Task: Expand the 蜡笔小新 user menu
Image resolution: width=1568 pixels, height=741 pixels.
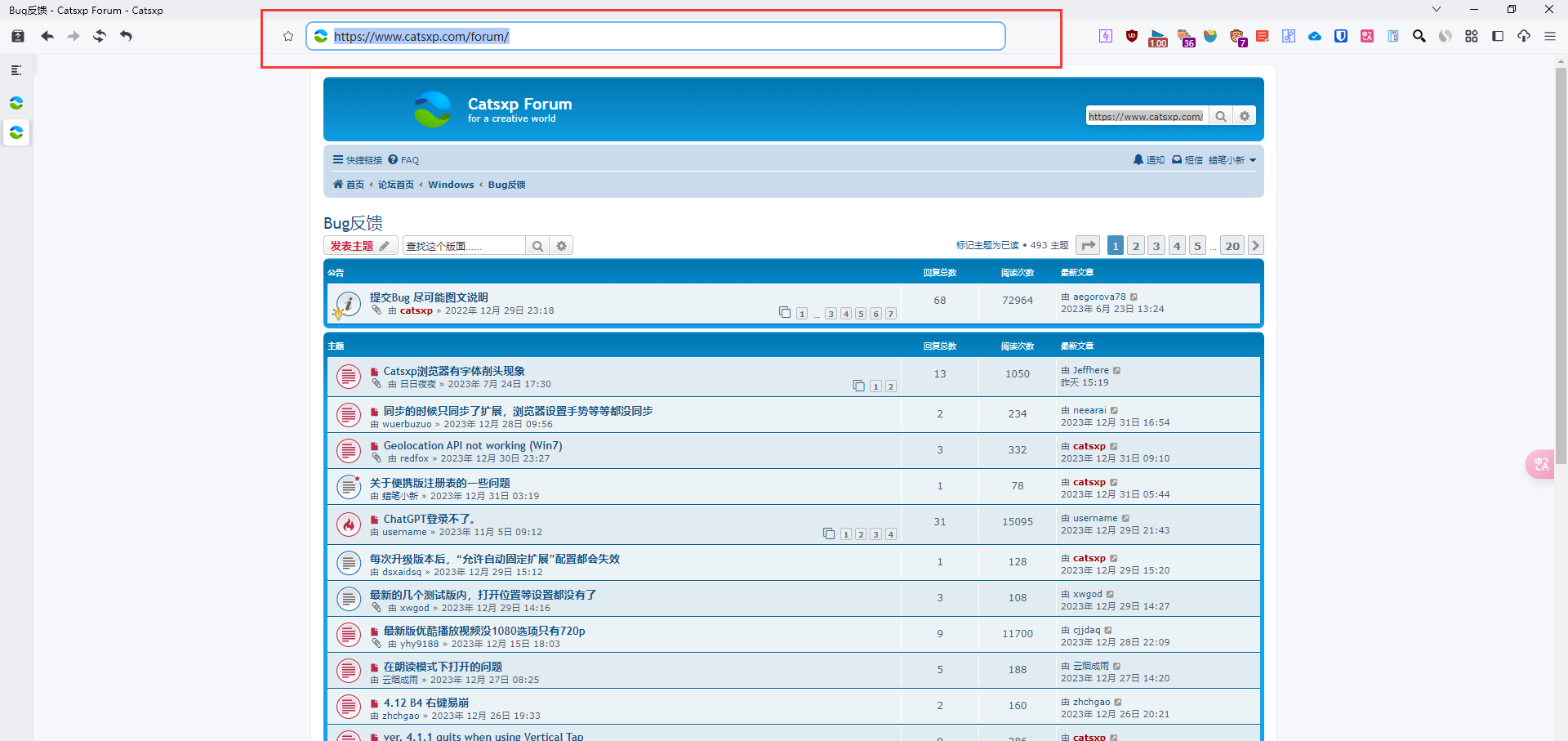Action: tap(1232, 160)
